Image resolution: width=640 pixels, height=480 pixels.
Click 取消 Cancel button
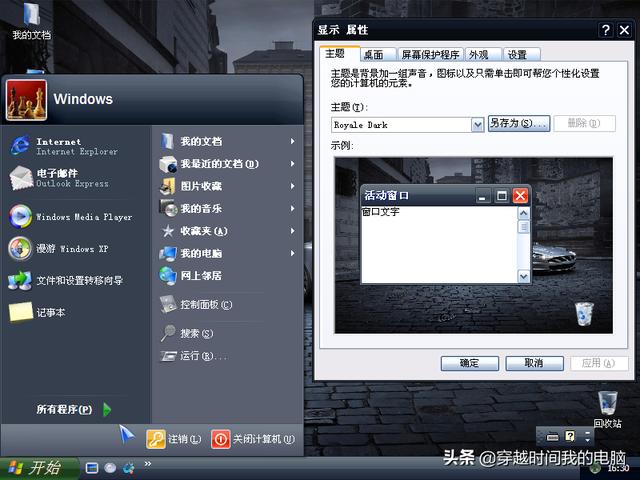point(534,363)
